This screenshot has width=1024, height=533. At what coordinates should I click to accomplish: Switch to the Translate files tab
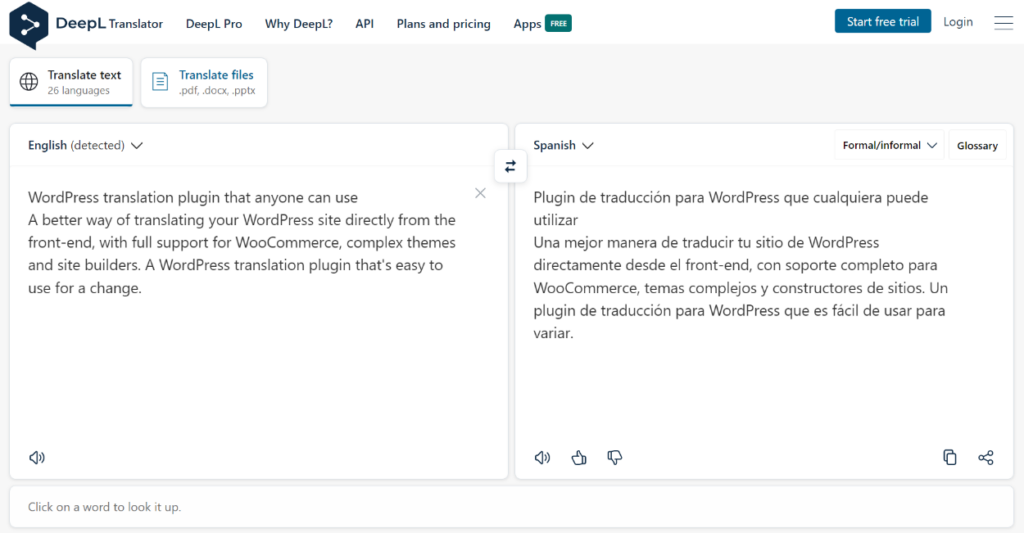click(x=204, y=82)
